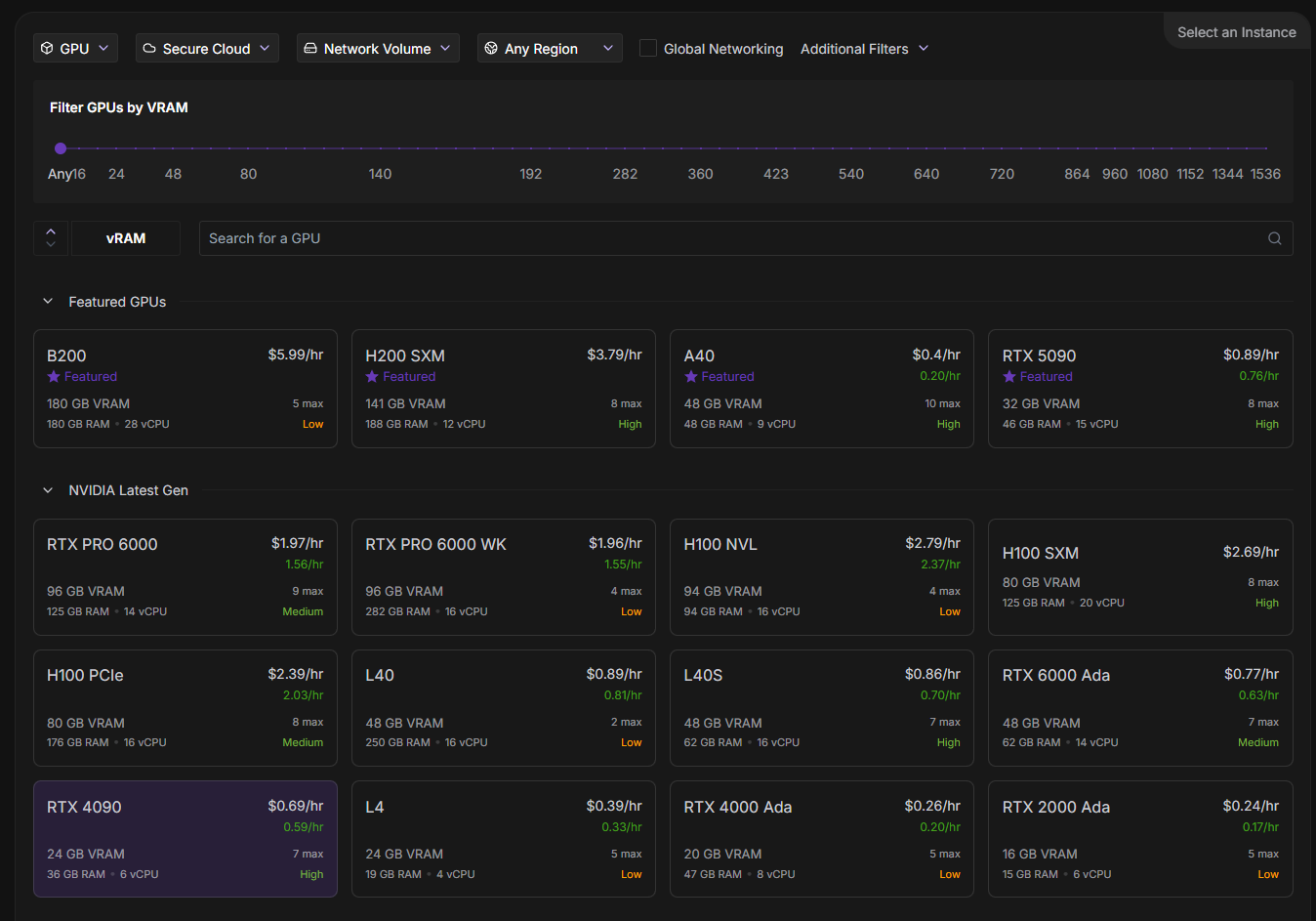Open the Network Volume dropdown

(378, 48)
